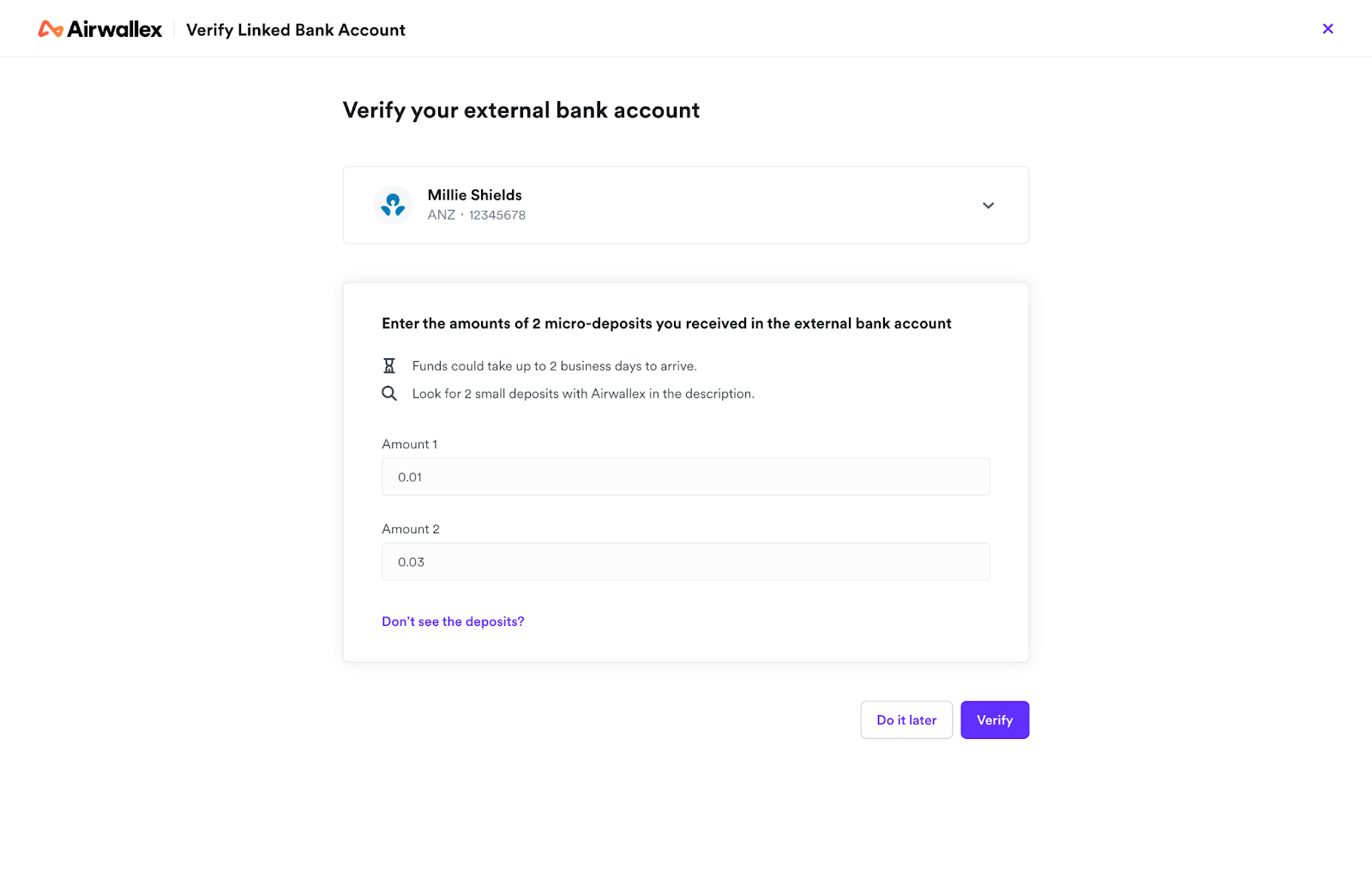Expand the bank account selector chevron
The image size is (1372, 877).
(x=988, y=206)
